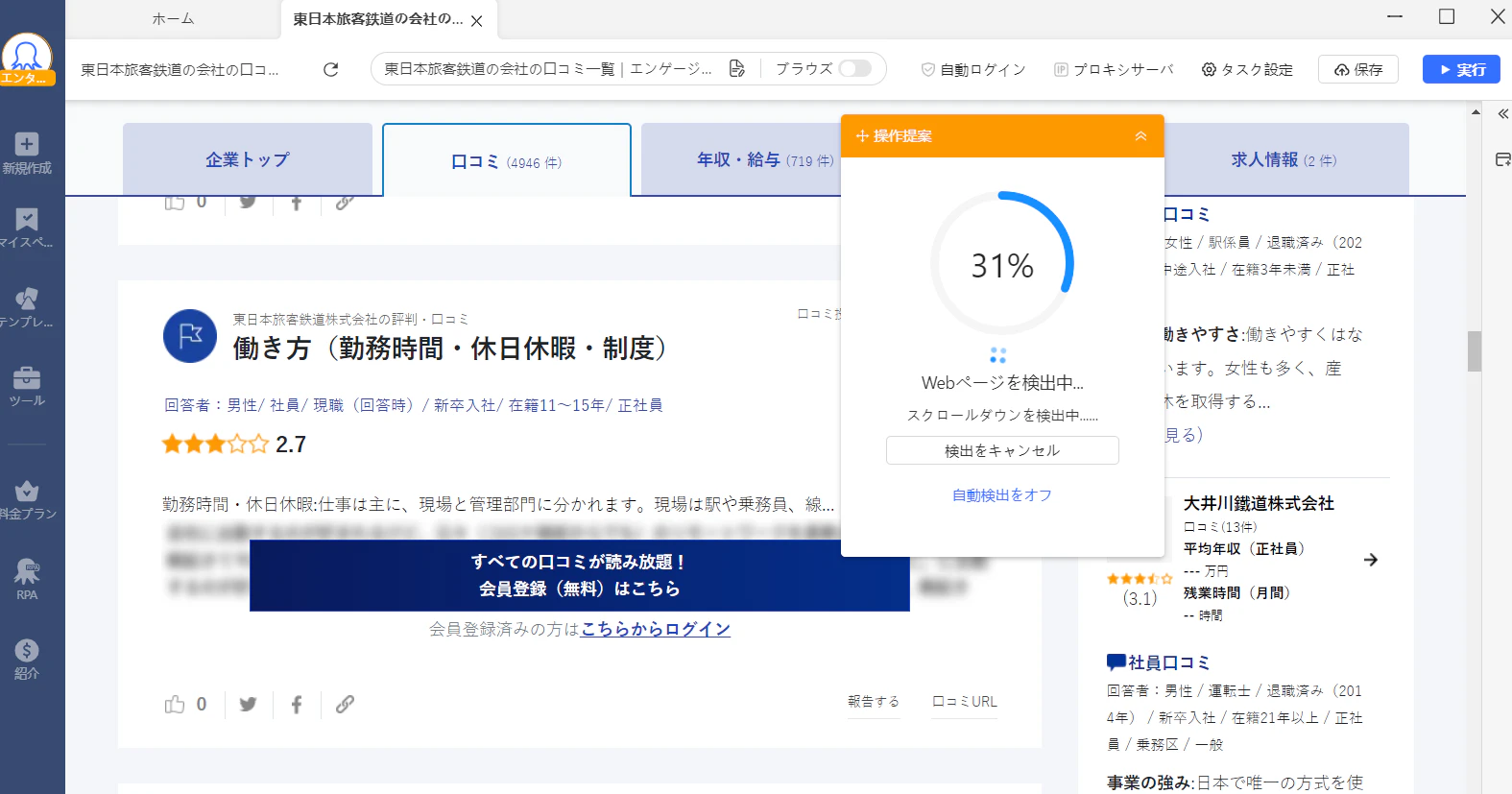1512x794 pixels.
Task: Click the scrollbar up arrow
Action: (1475, 112)
